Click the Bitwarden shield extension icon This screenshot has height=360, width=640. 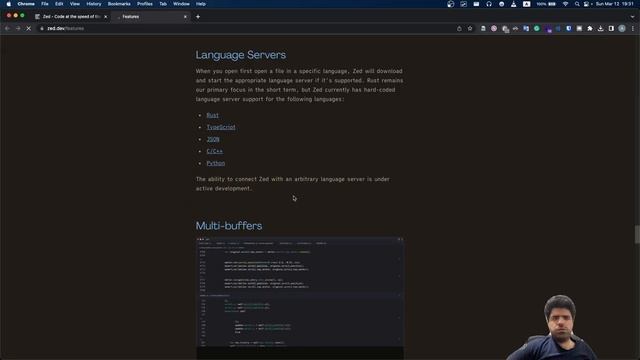[x=569, y=29]
